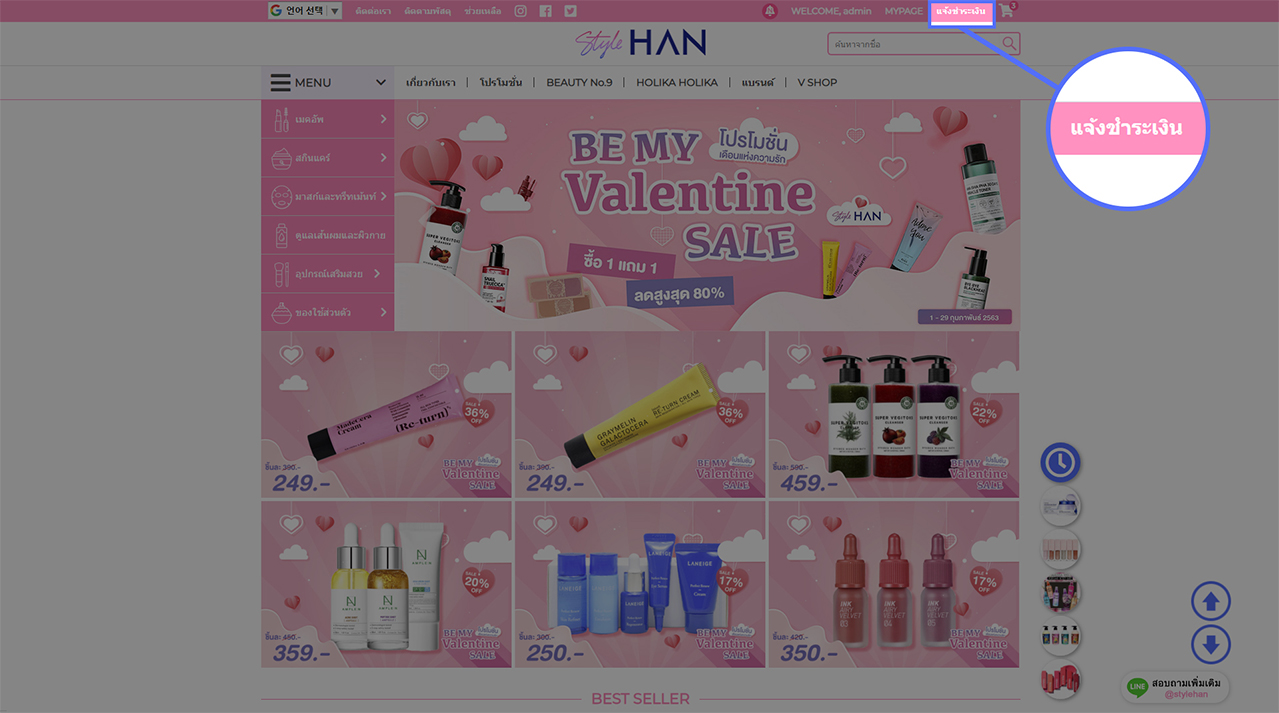
Task: Click the BEST SELLER heading
Action: point(640,699)
